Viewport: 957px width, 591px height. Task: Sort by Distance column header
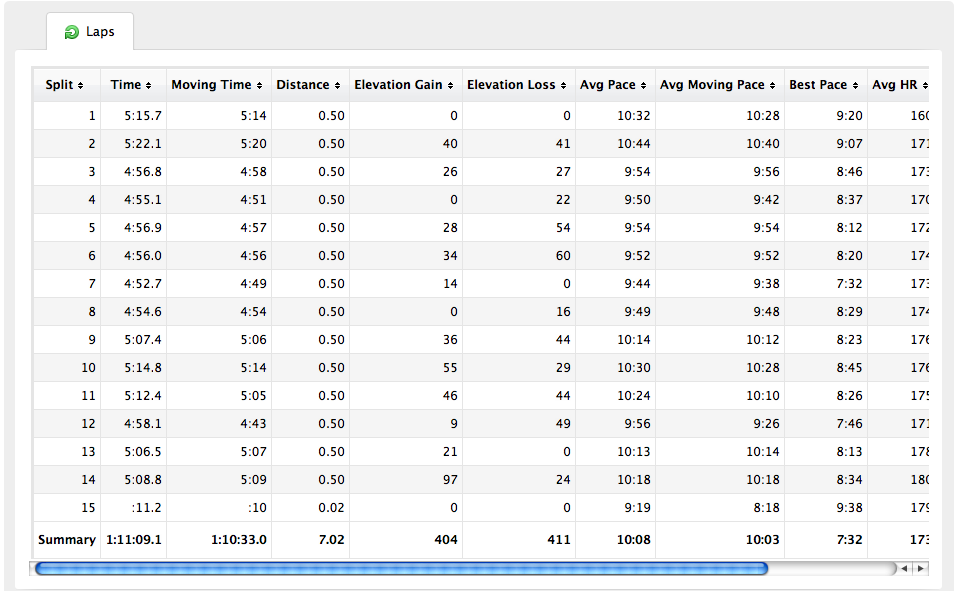coord(310,85)
